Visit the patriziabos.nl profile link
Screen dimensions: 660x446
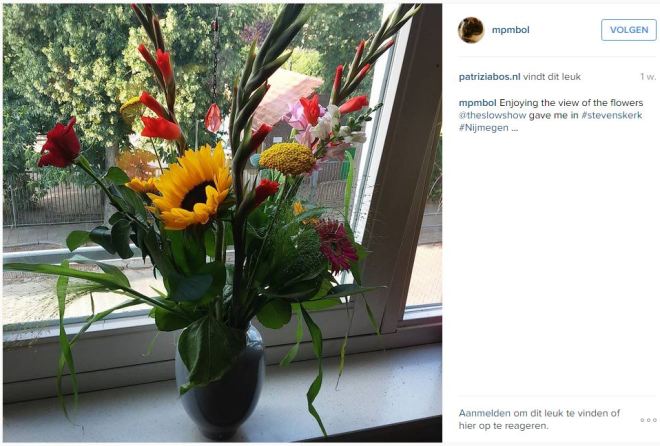tap(490, 77)
